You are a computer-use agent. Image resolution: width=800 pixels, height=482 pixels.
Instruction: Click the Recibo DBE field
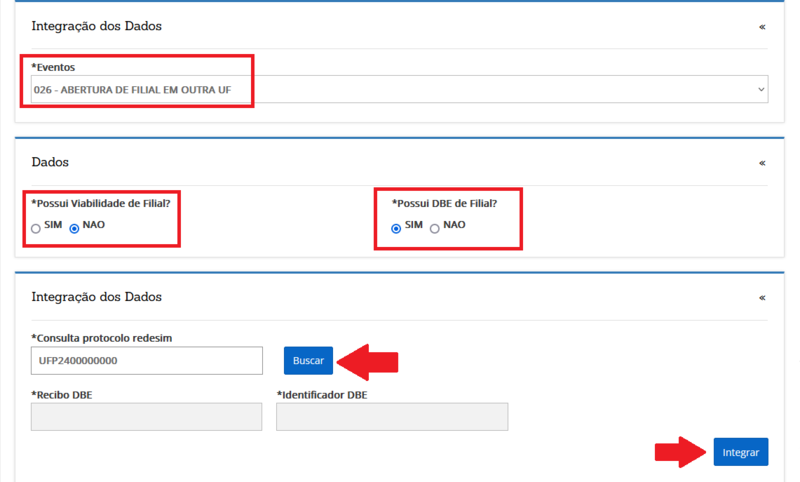click(149, 417)
